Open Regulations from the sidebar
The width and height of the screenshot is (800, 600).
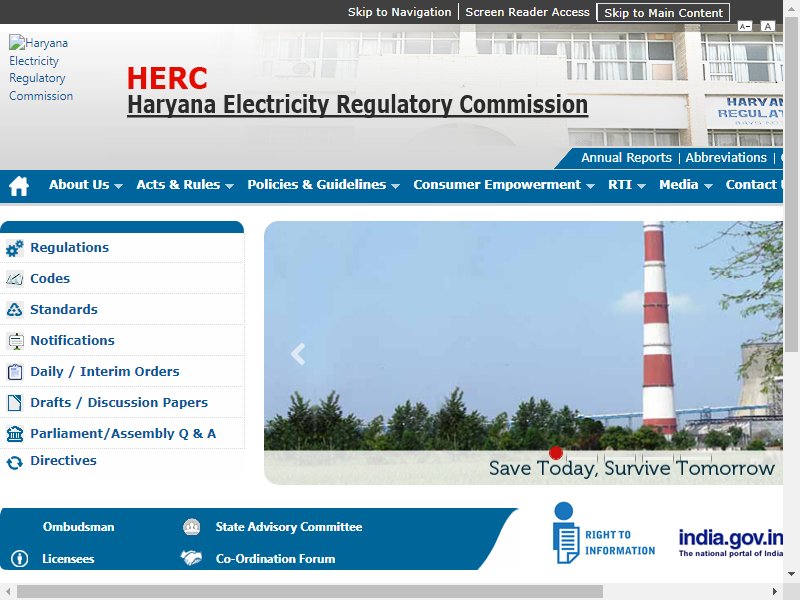click(x=69, y=247)
